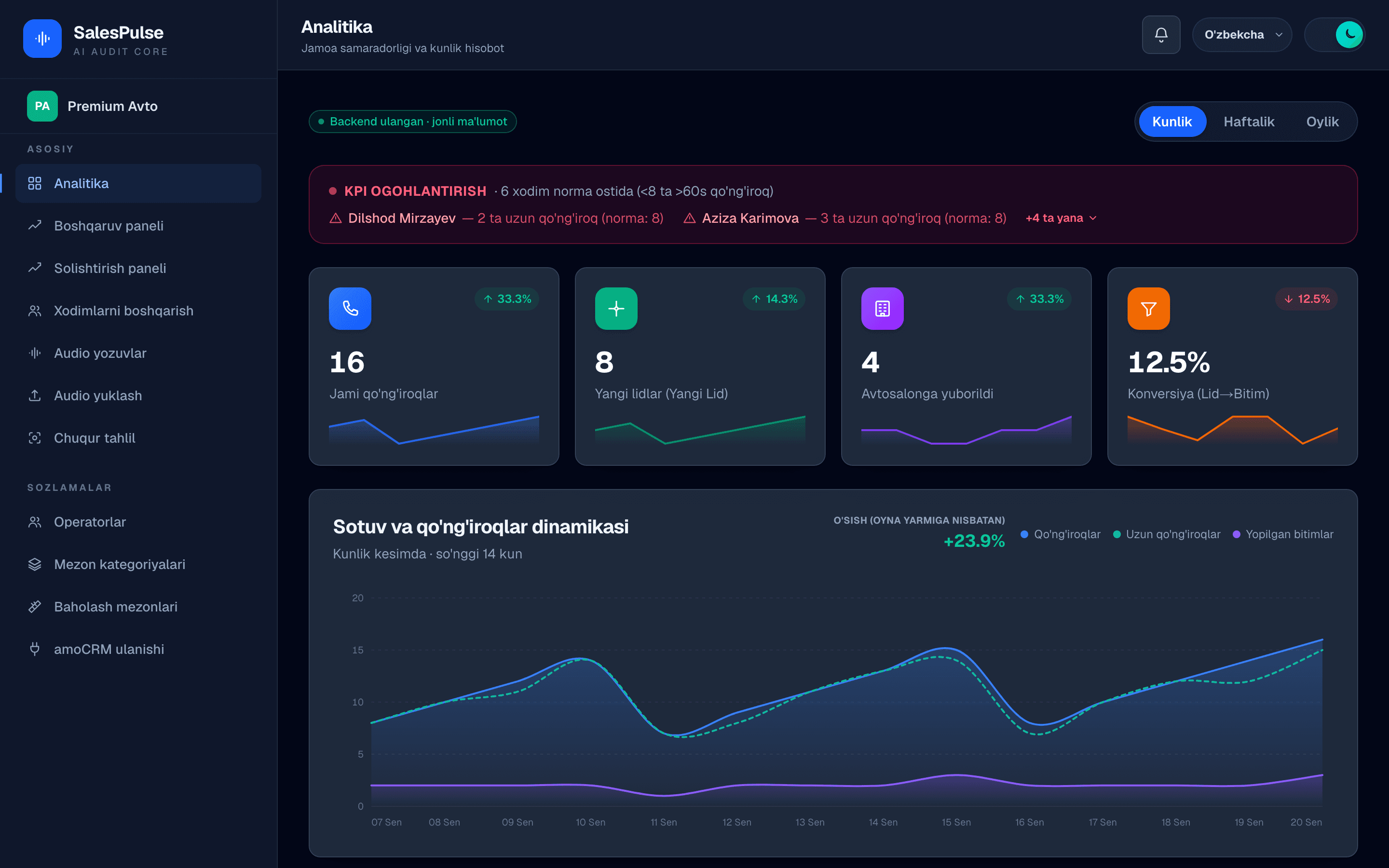Click the SalesPulse waveform logo icon

(42, 39)
